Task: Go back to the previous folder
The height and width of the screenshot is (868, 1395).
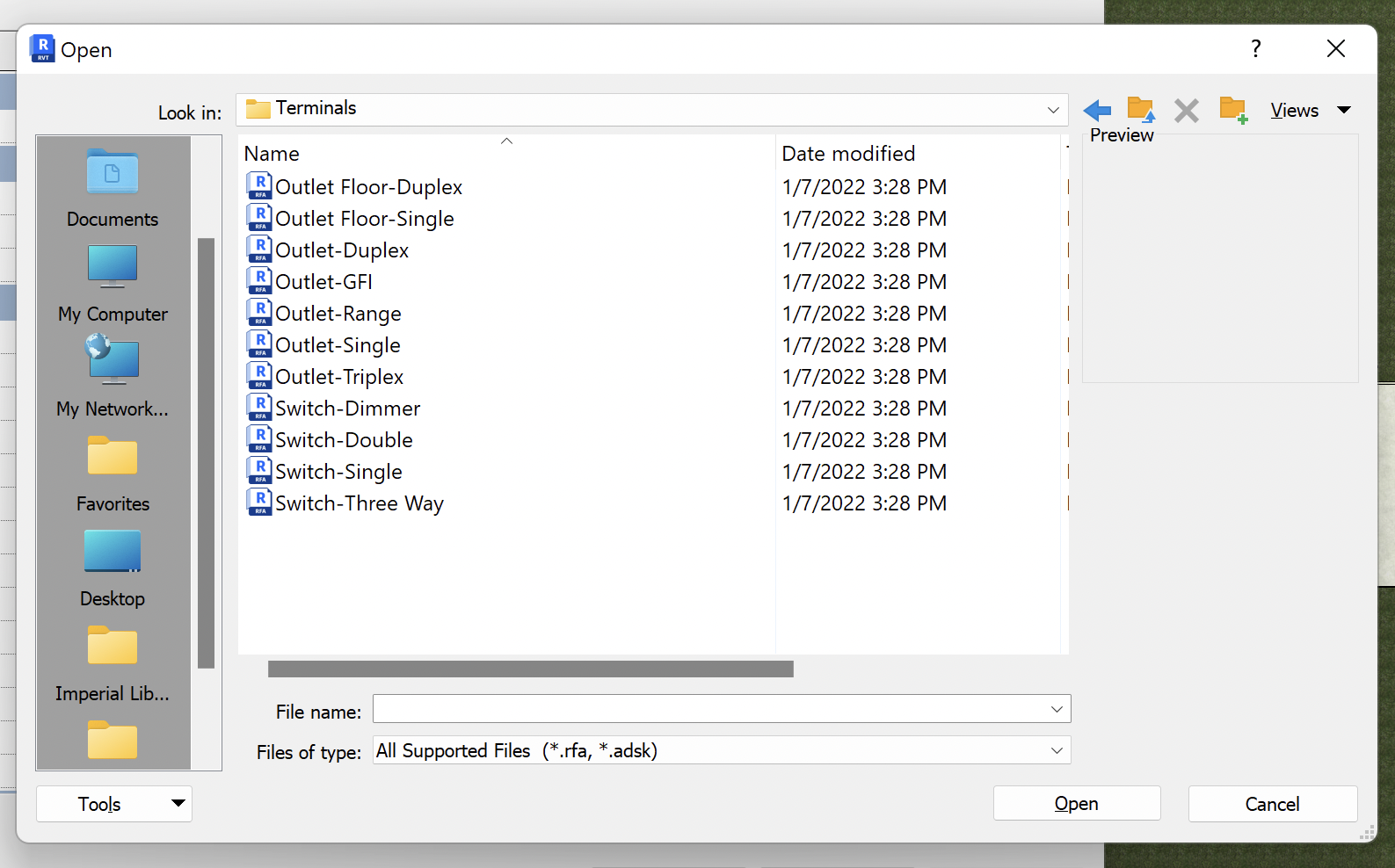Action: [1097, 111]
